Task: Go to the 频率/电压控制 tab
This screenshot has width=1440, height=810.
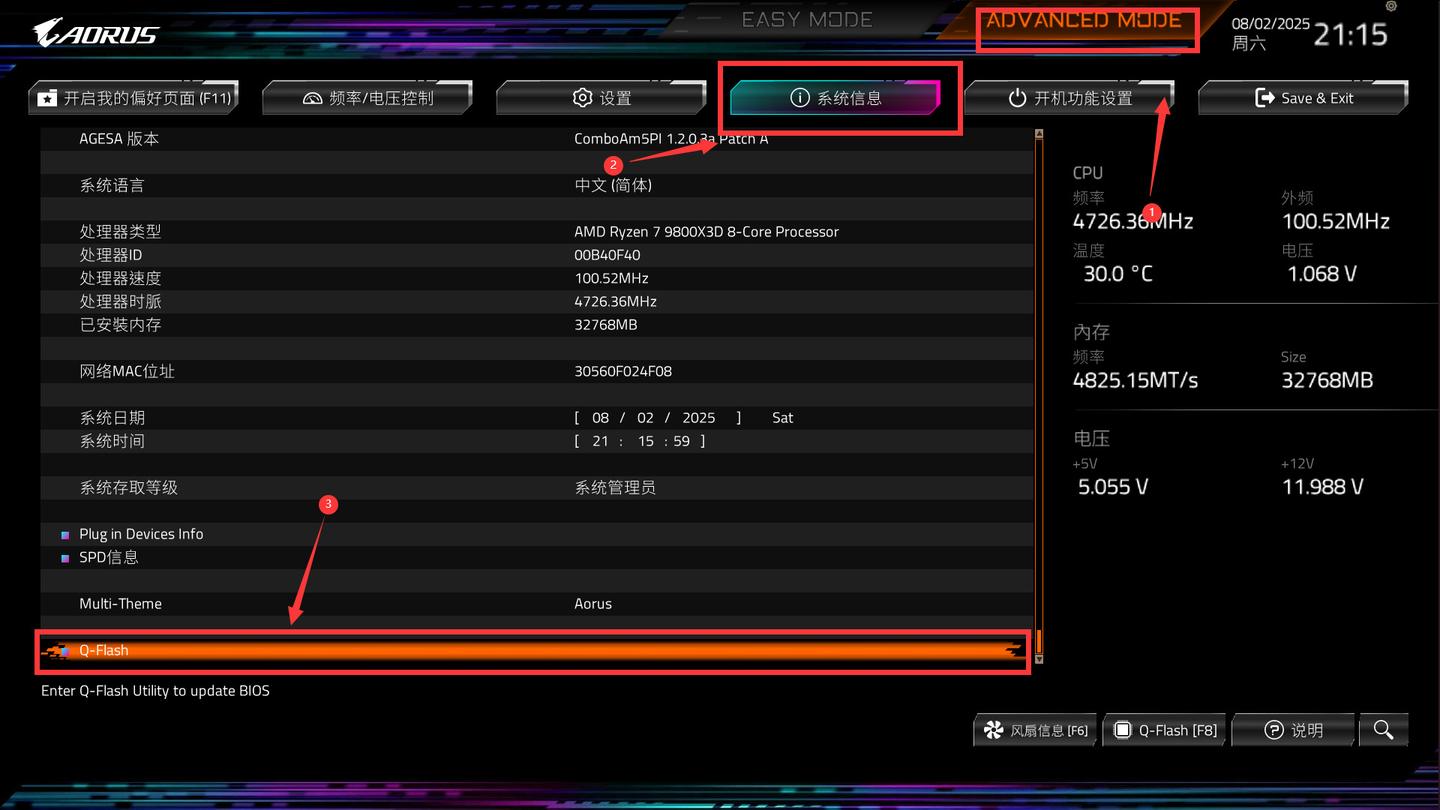Action: coord(368,98)
